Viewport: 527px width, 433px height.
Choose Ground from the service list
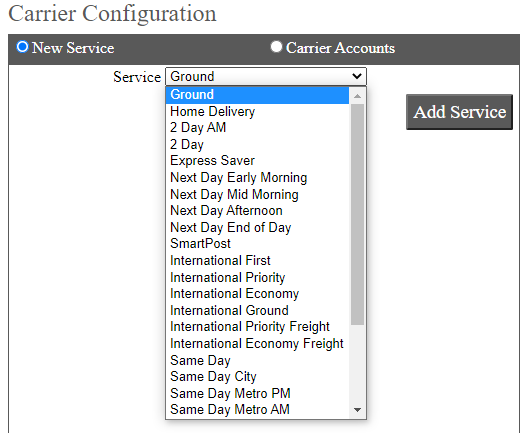point(257,95)
